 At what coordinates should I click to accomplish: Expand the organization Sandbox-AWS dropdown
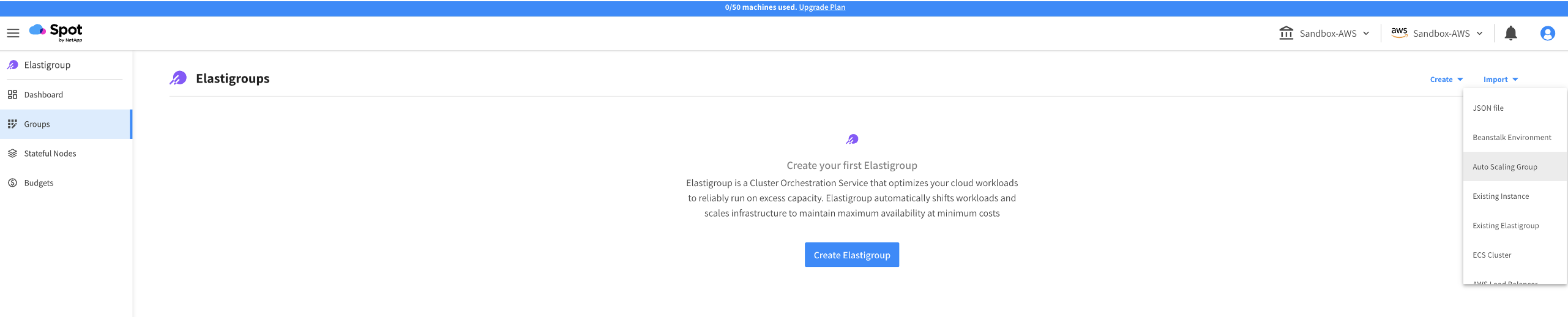tap(1324, 33)
